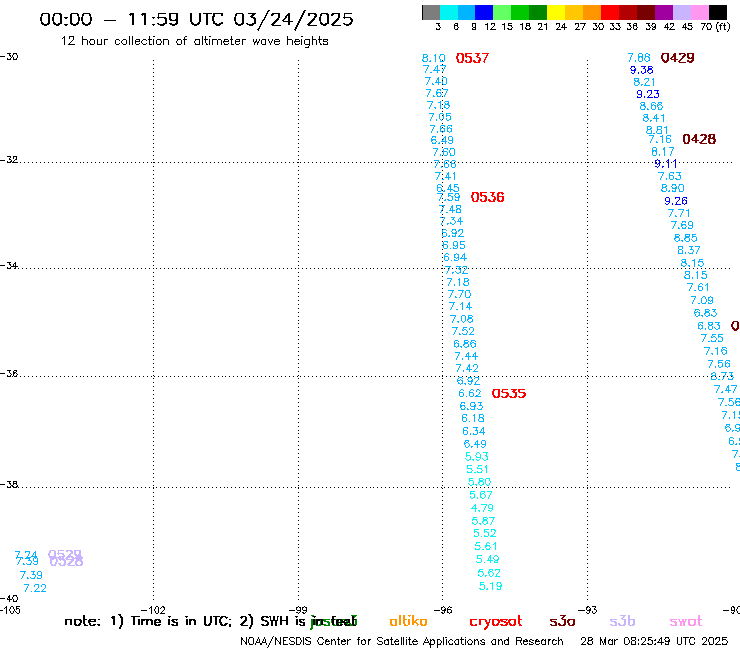This screenshot has width=740, height=650.
Task: Click the 'swot' satellite legend label
Action: [x=686, y=621]
